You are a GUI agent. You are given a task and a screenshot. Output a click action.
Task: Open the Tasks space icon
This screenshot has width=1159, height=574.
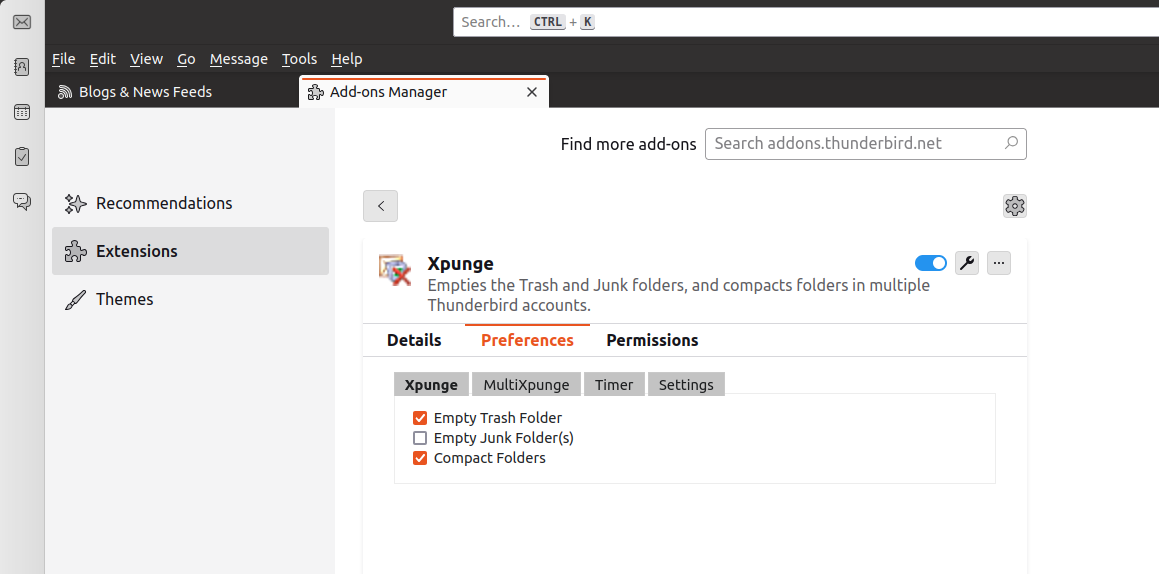[22, 157]
